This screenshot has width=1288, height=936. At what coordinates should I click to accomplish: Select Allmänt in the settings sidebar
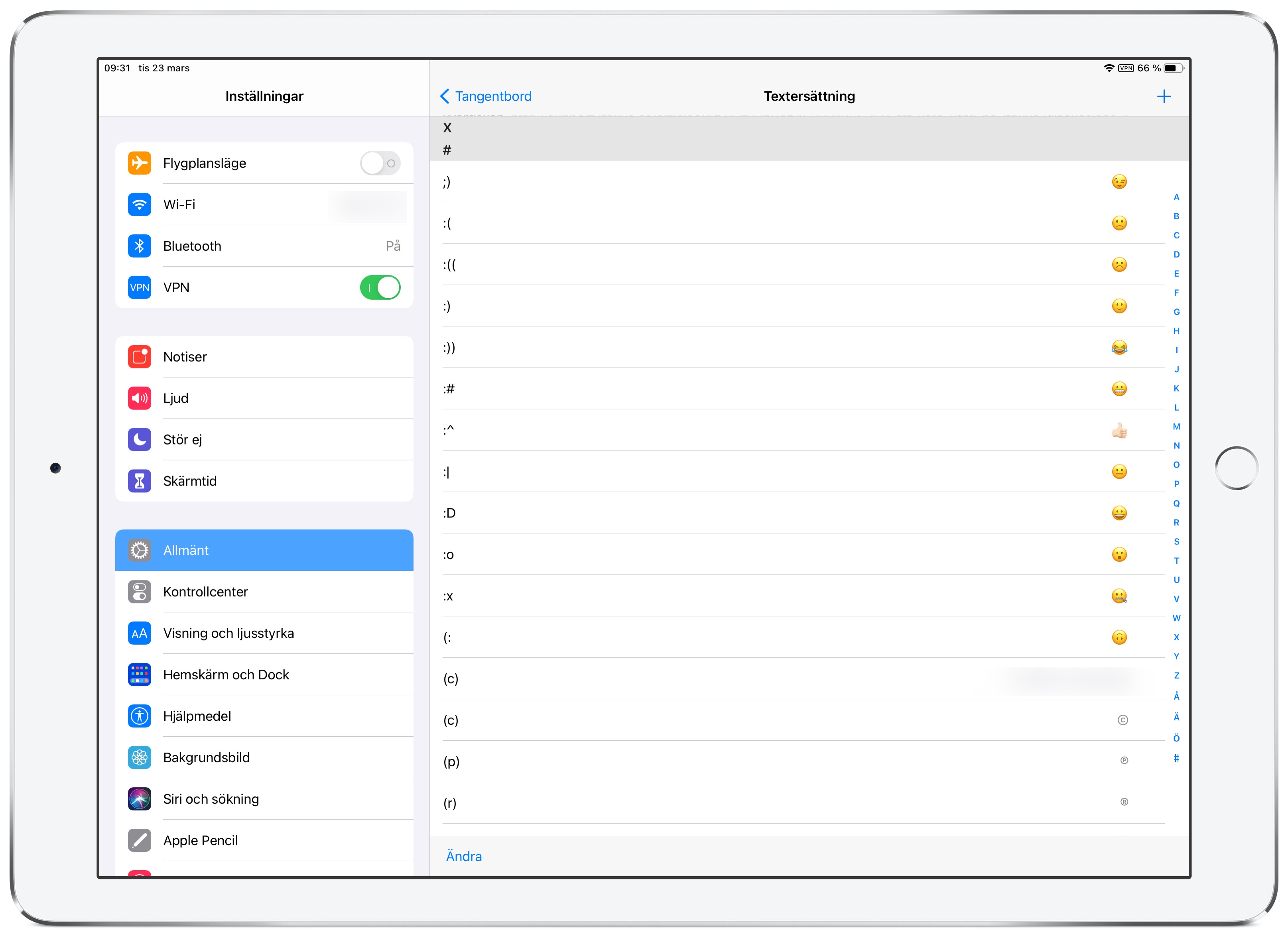pos(264,550)
